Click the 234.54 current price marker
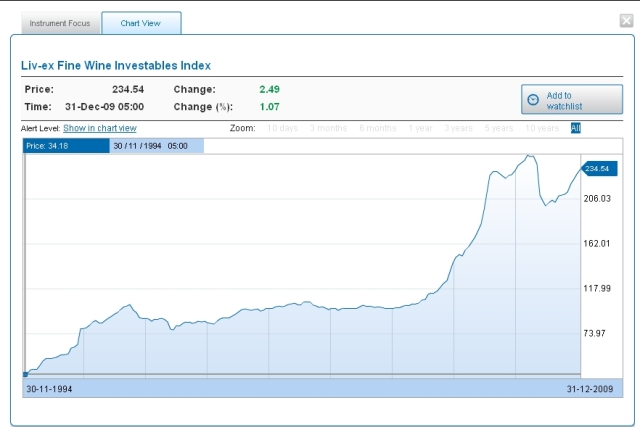Screen dimensions: 640x427 600,169
